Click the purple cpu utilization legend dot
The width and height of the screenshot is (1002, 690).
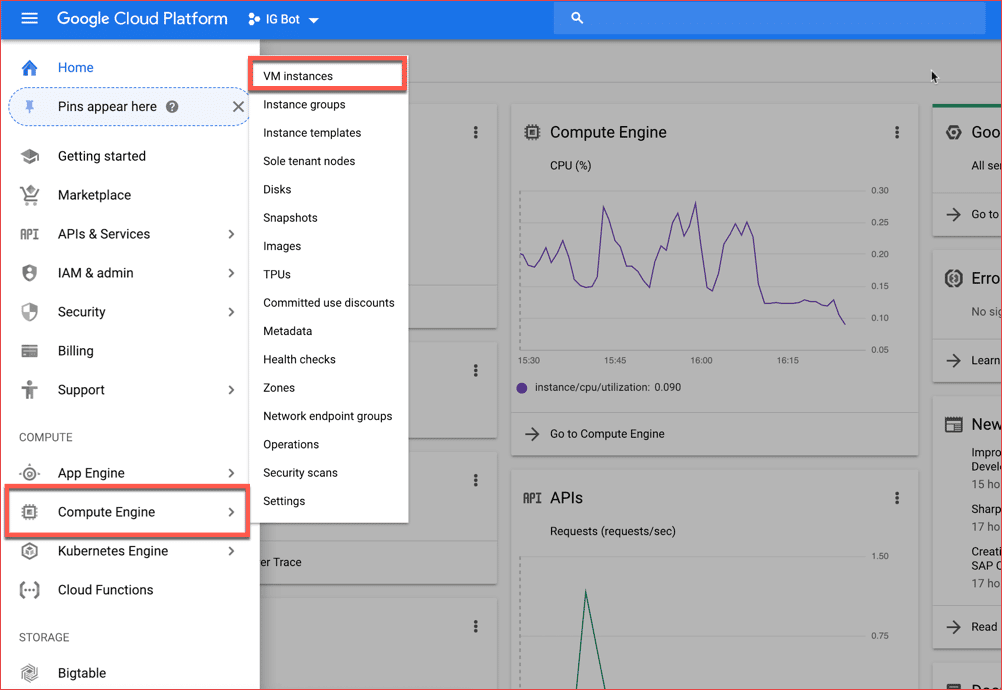point(521,386)
